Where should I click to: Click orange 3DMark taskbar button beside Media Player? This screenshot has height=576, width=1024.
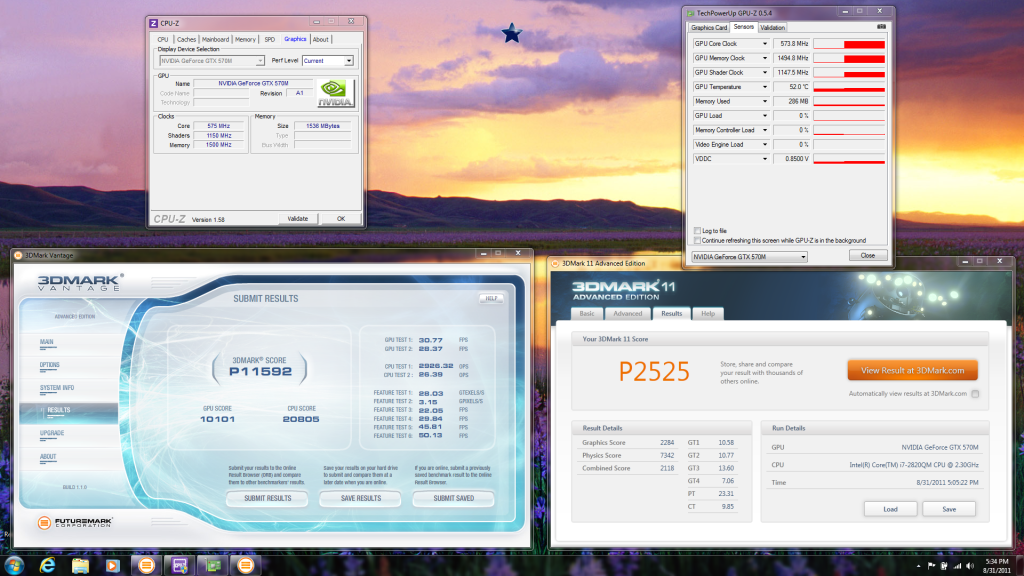[x=146, y=566]
